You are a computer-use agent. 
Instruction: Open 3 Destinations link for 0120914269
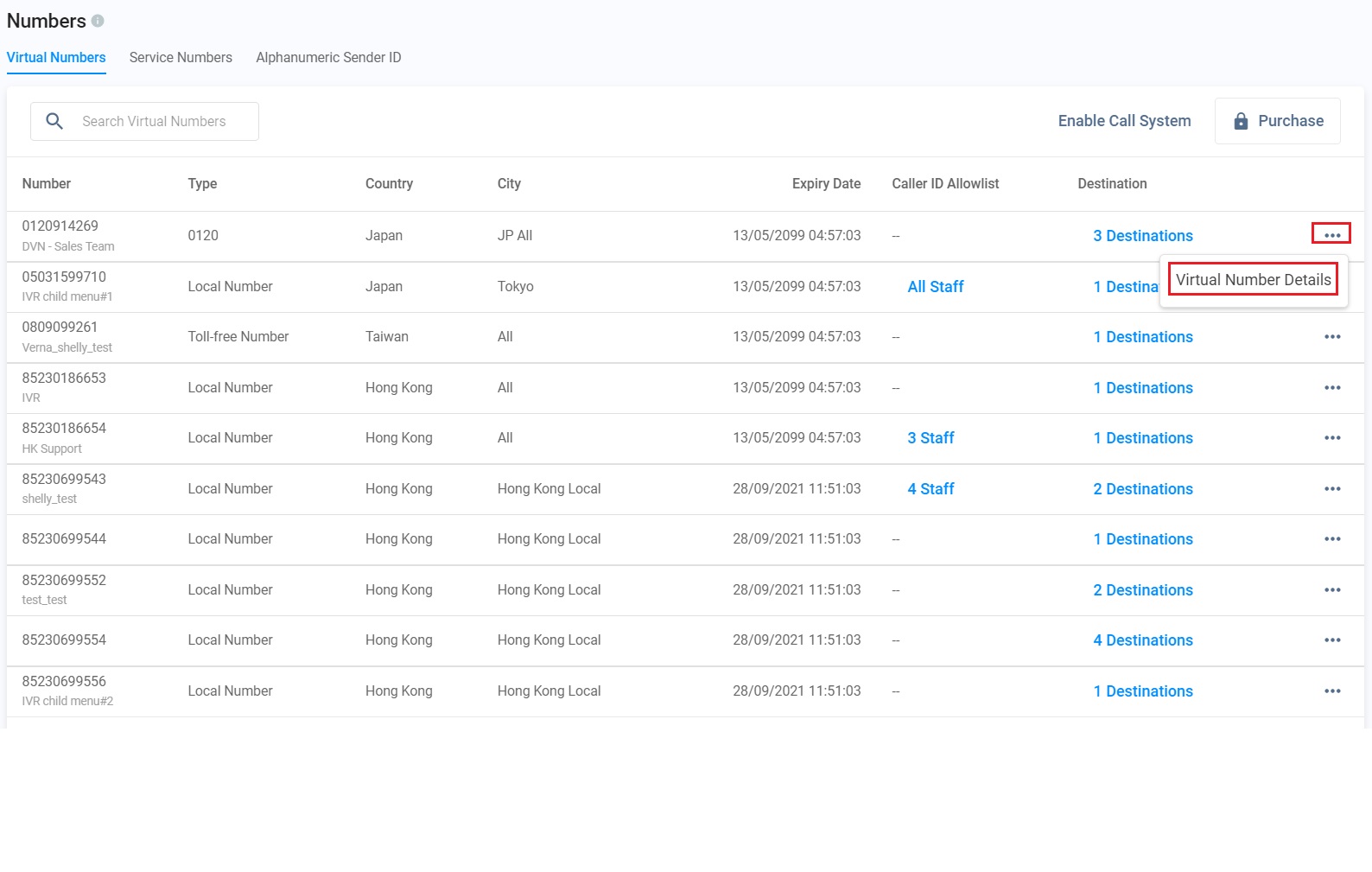[x=1143, y=236]
